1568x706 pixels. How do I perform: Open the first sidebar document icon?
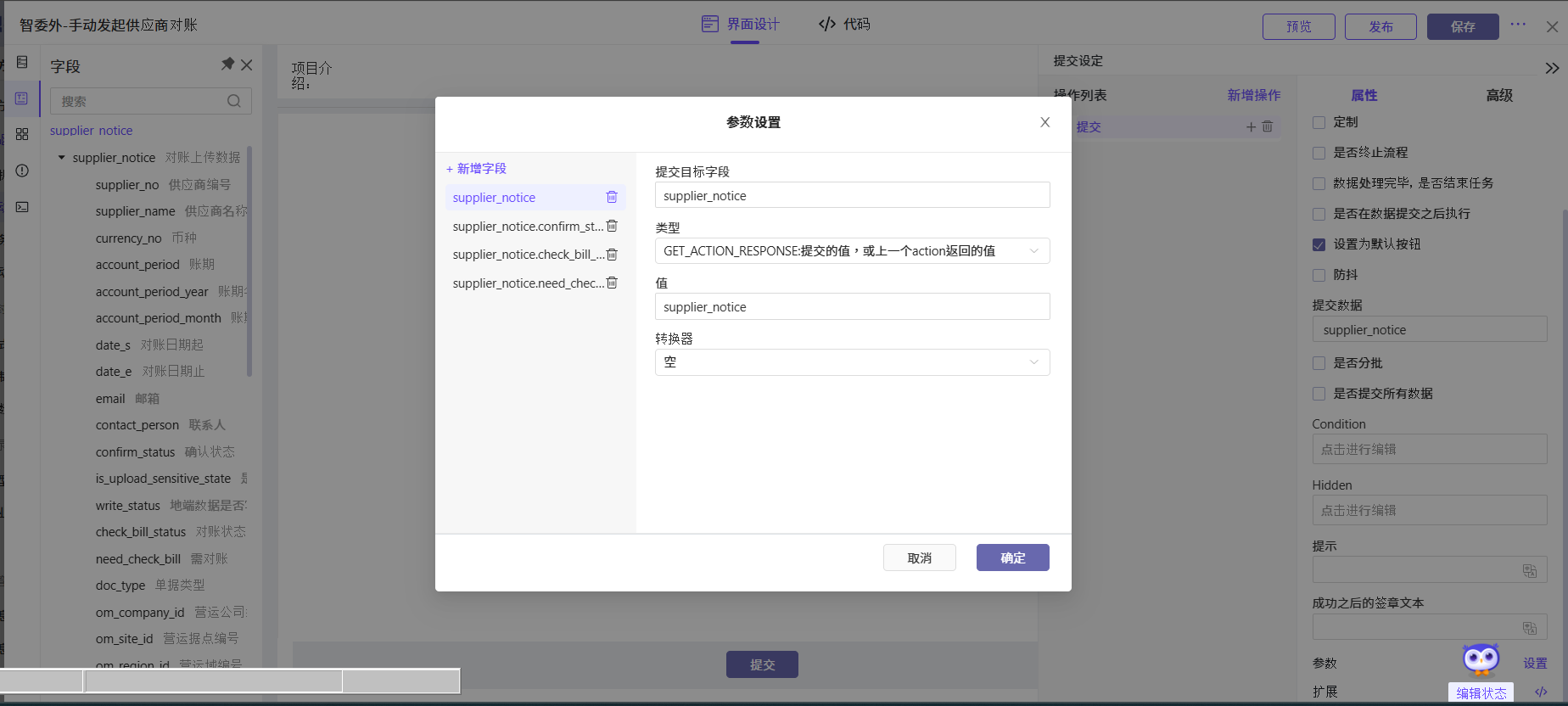(x=22, y=62)
